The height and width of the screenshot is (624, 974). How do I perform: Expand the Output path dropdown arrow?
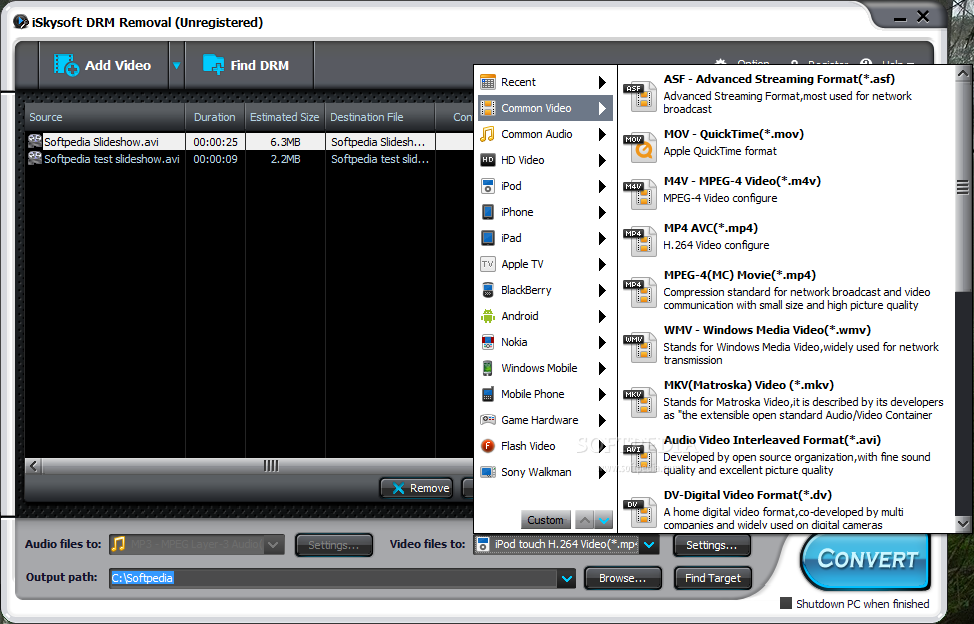[567, 579]
